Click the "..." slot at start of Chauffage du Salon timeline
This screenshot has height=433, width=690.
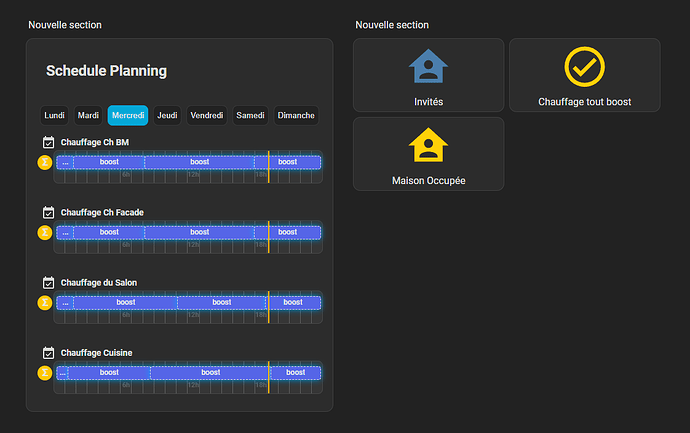point(65,302)
